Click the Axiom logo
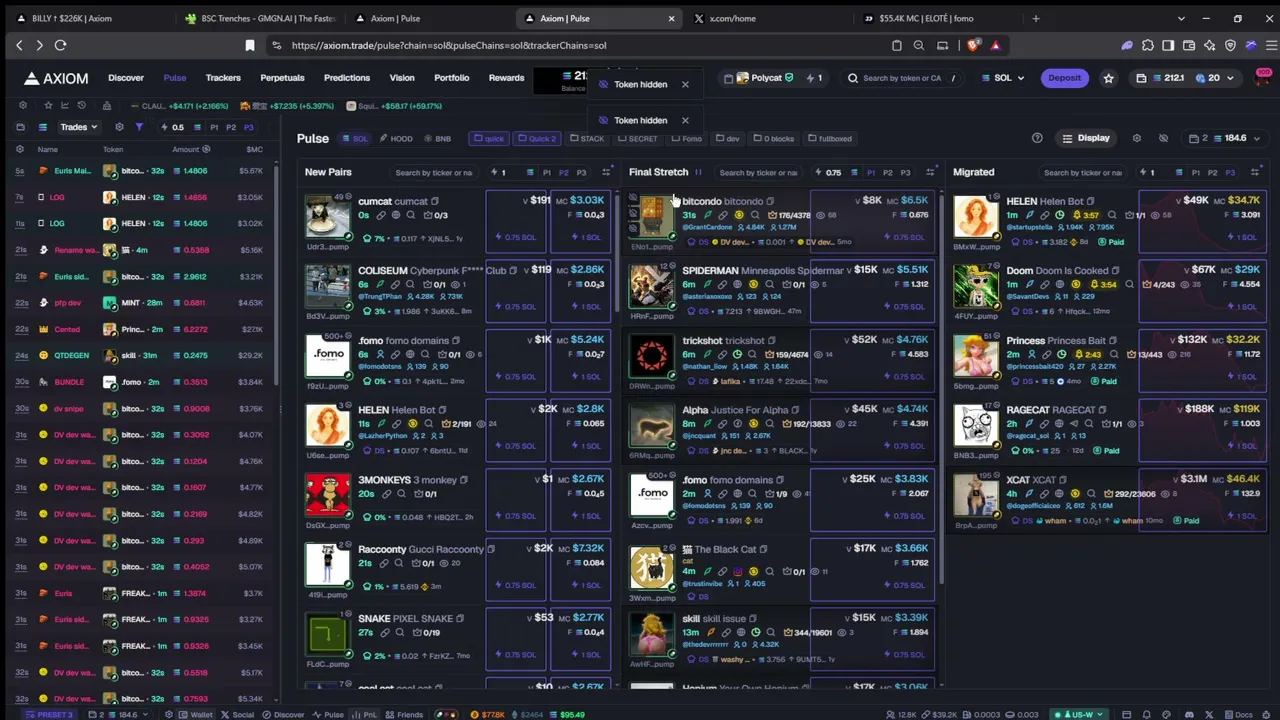 [x=56, y=78]
